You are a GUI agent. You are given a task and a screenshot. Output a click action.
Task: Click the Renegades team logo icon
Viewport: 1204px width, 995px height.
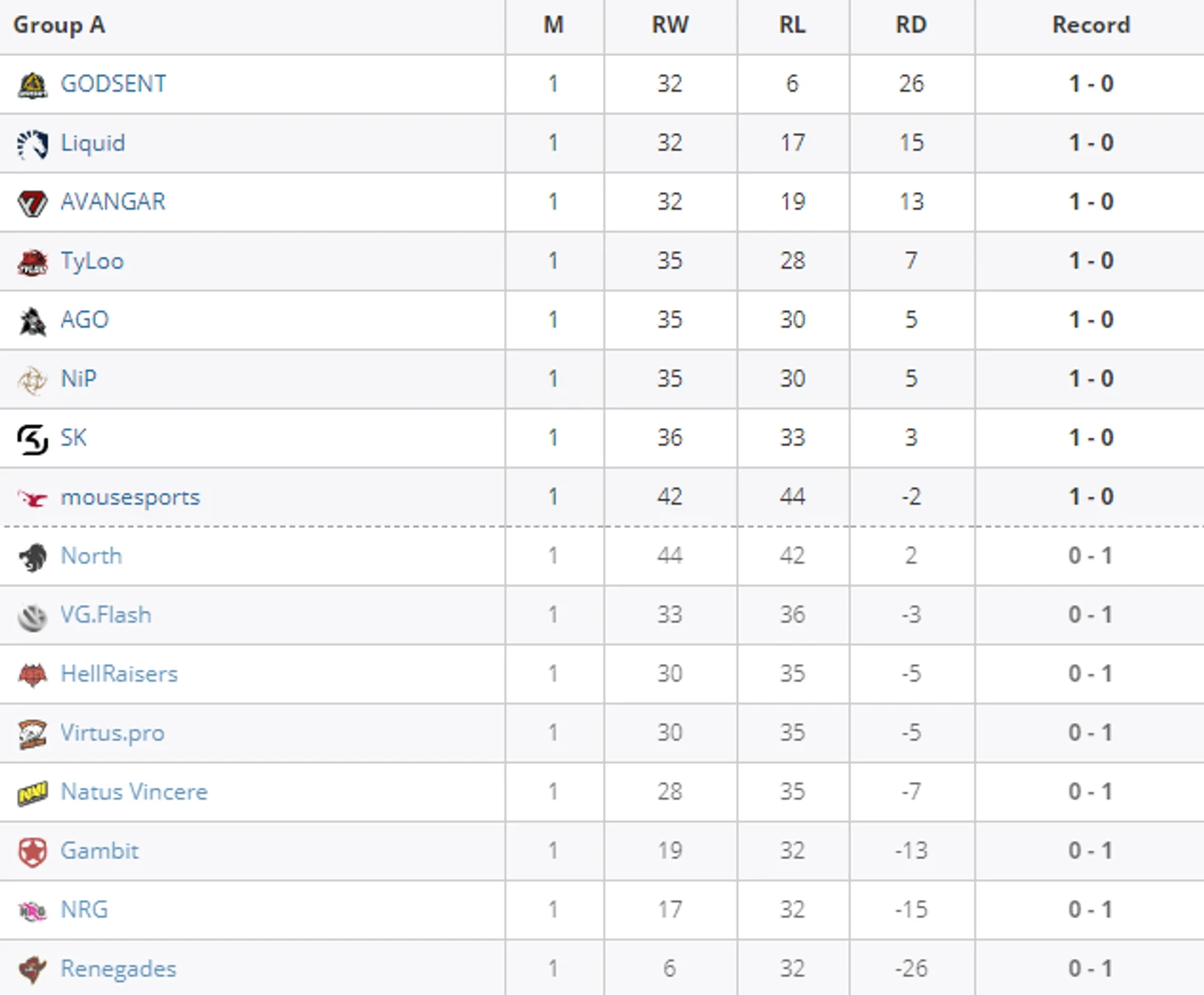pyautogui.click(x=32, y=969)
